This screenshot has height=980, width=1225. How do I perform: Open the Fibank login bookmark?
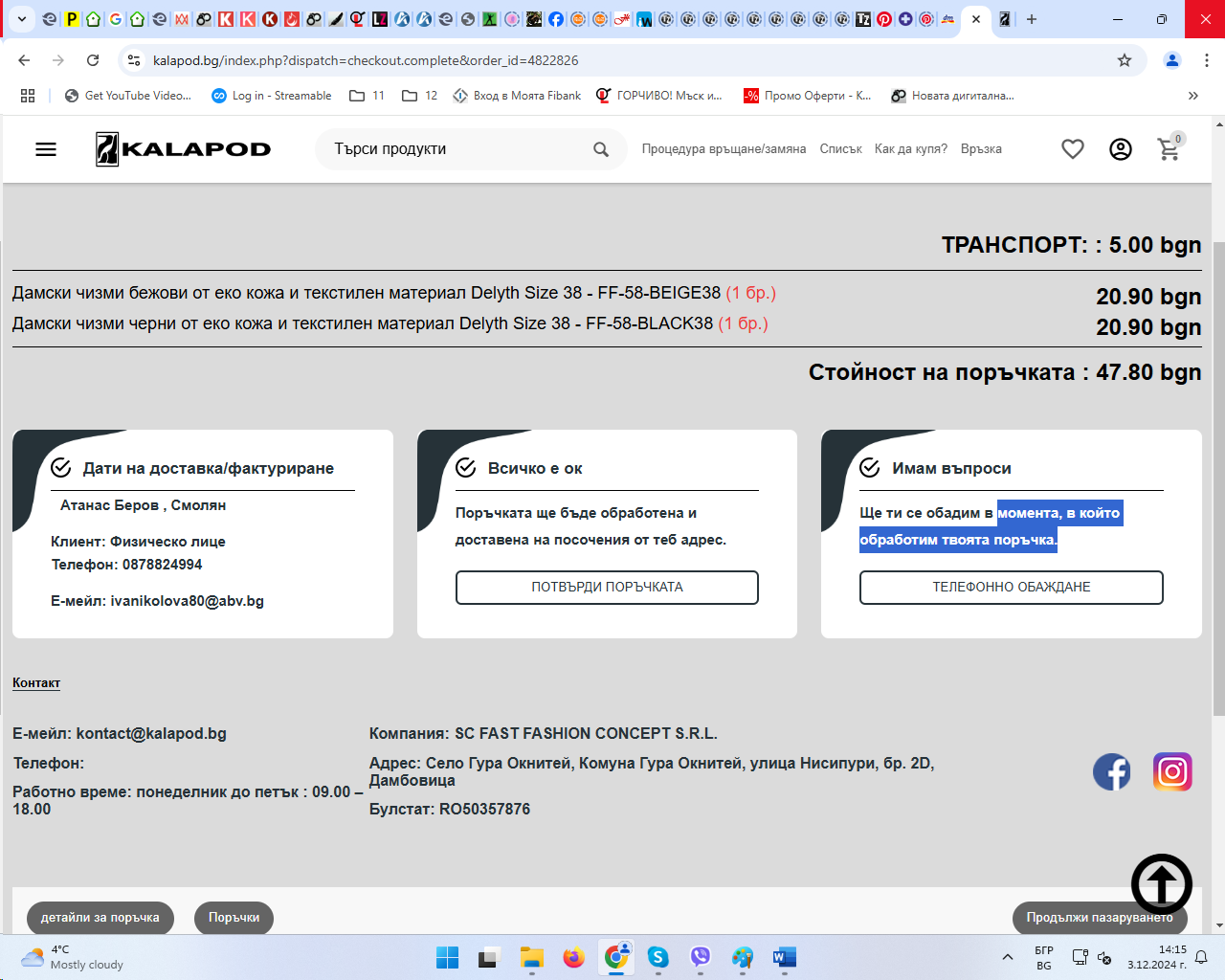pos(517,96)
